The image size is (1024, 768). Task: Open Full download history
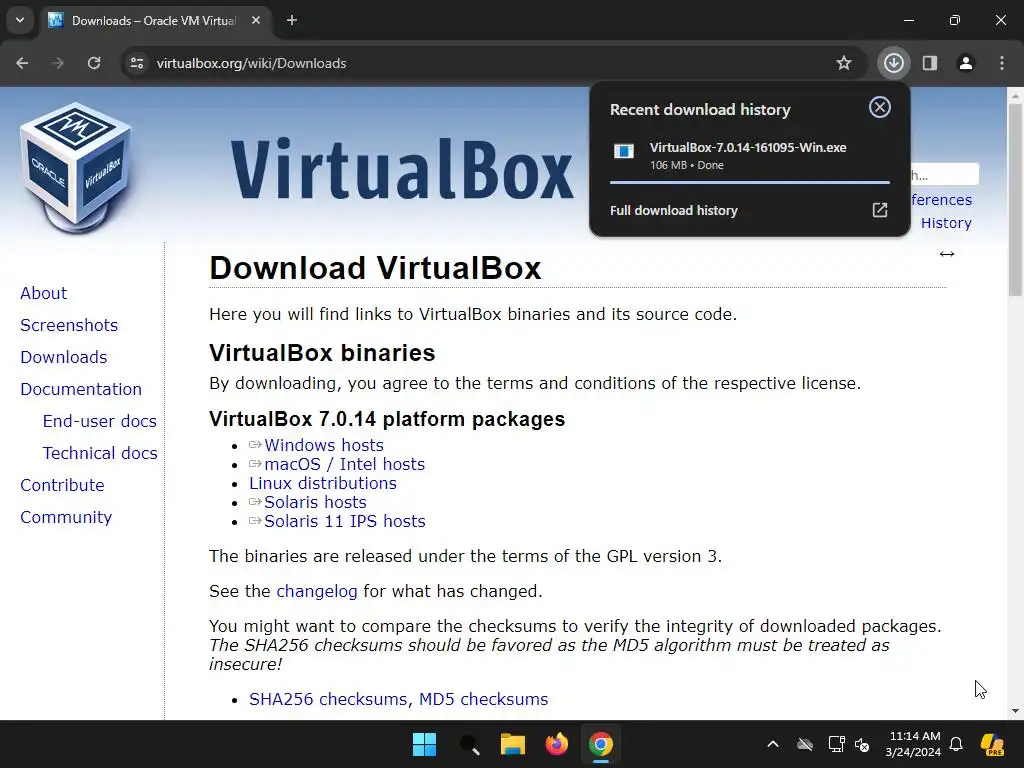749,210
